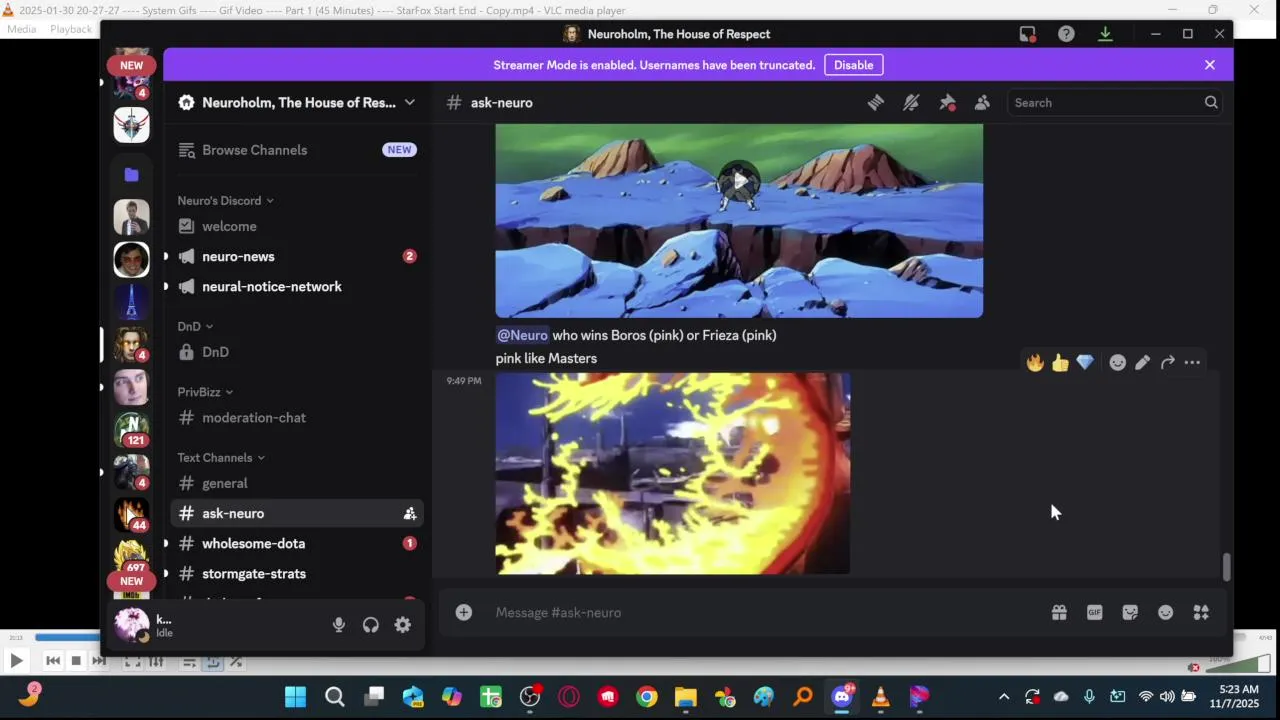The width and height of the screenshot is (1280, 720).
Task: Open pinned messages pin icon
Action: point(947,102)
